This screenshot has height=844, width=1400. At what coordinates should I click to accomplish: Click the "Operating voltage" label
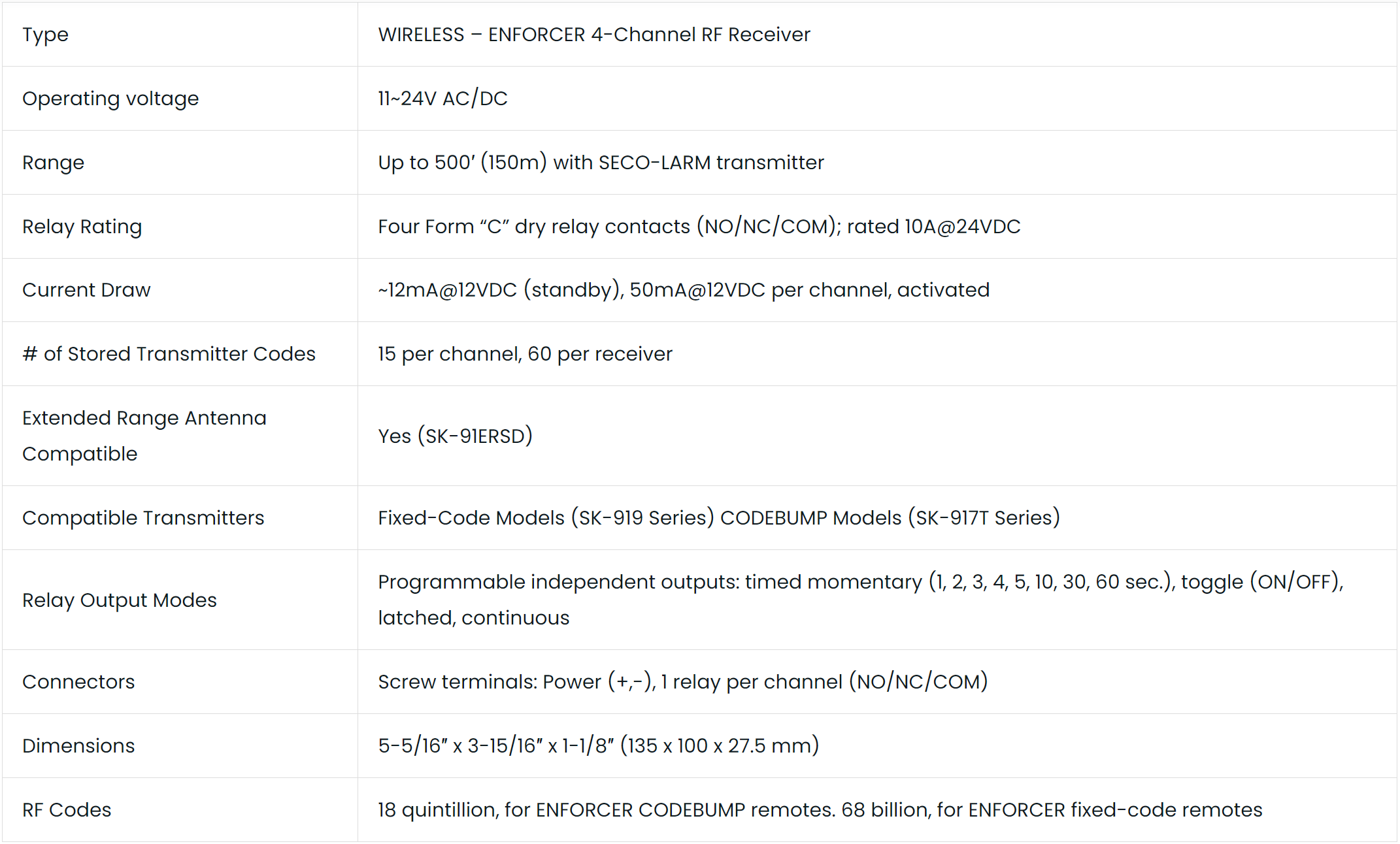tap(110, 99)
